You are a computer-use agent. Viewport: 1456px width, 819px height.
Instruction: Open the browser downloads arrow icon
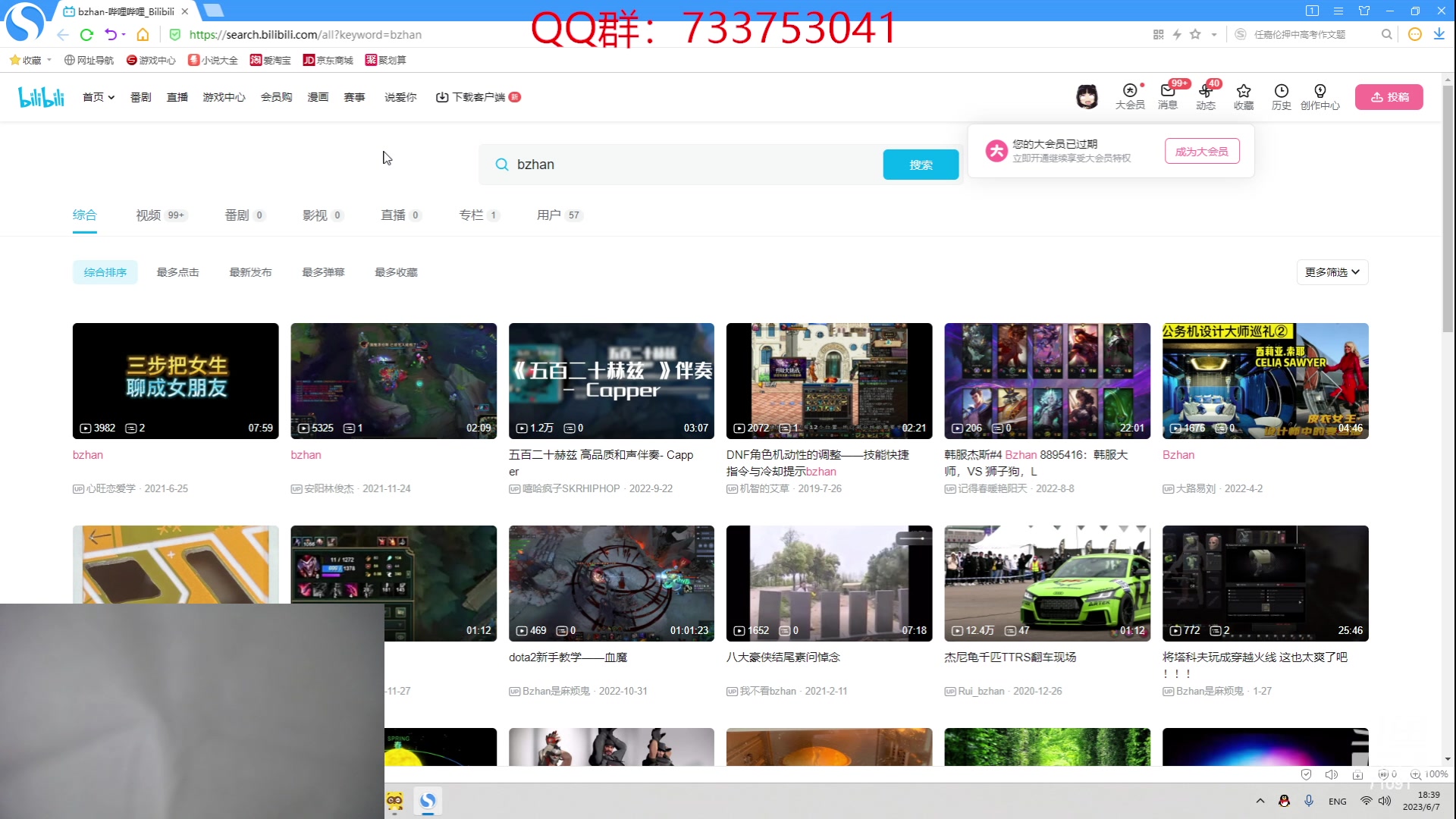[1439, 35]
